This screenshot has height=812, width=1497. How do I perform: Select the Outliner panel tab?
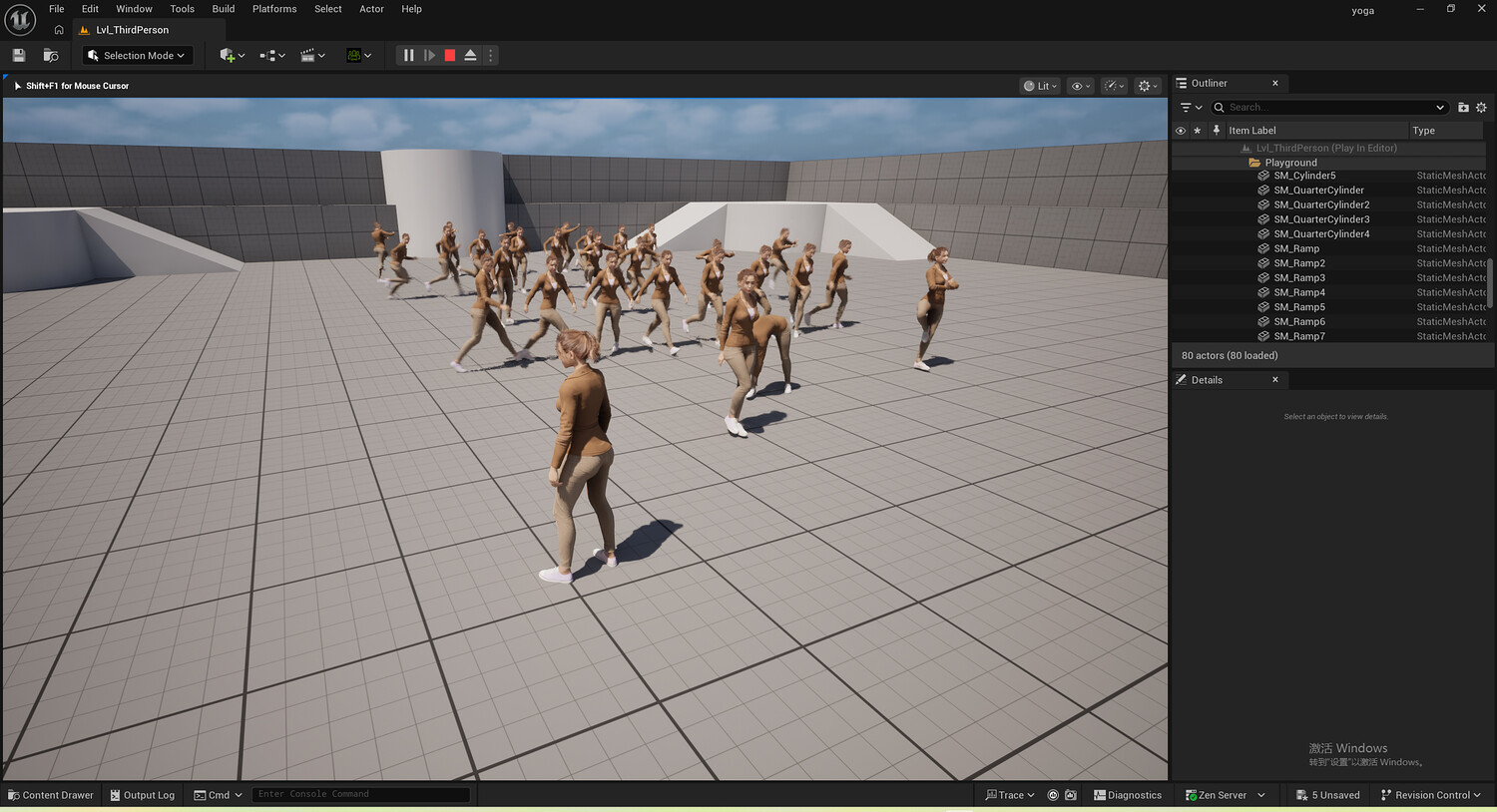tap(1209, 83)
